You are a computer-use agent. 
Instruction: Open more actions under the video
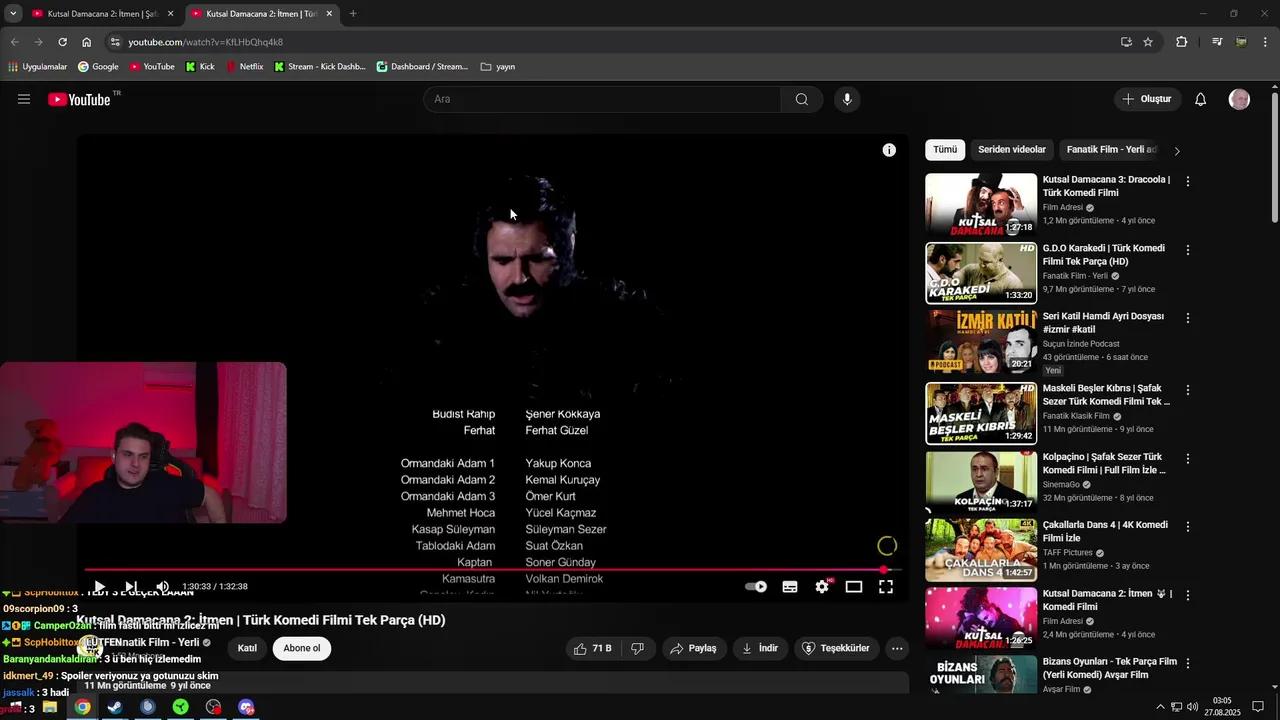897,648
